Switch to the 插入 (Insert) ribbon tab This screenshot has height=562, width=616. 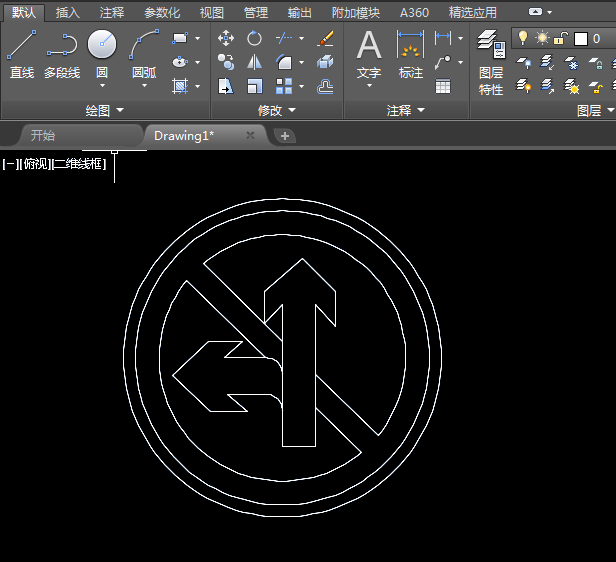click(x=68, y=13)
